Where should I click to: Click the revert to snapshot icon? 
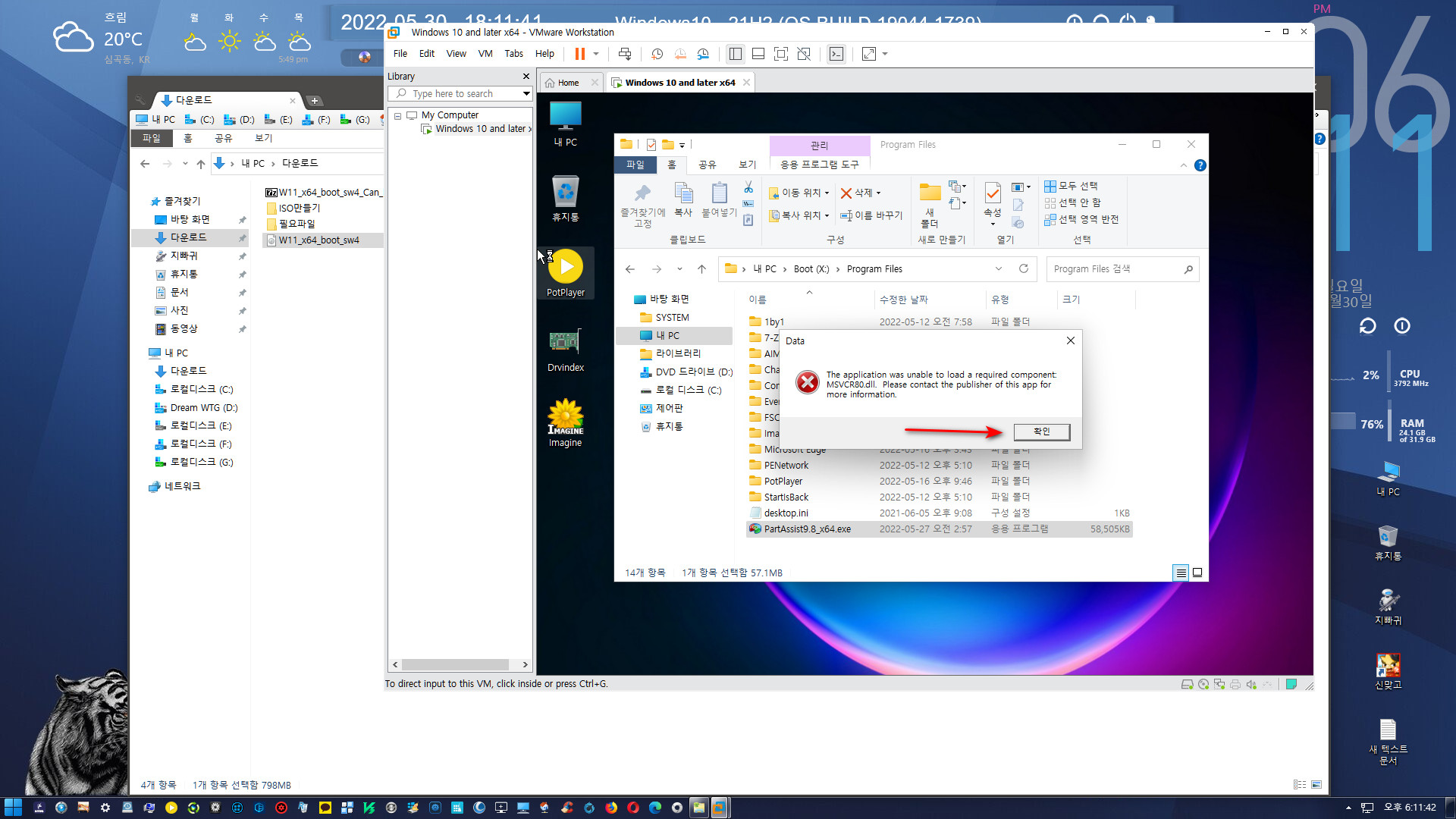point(680,54)
